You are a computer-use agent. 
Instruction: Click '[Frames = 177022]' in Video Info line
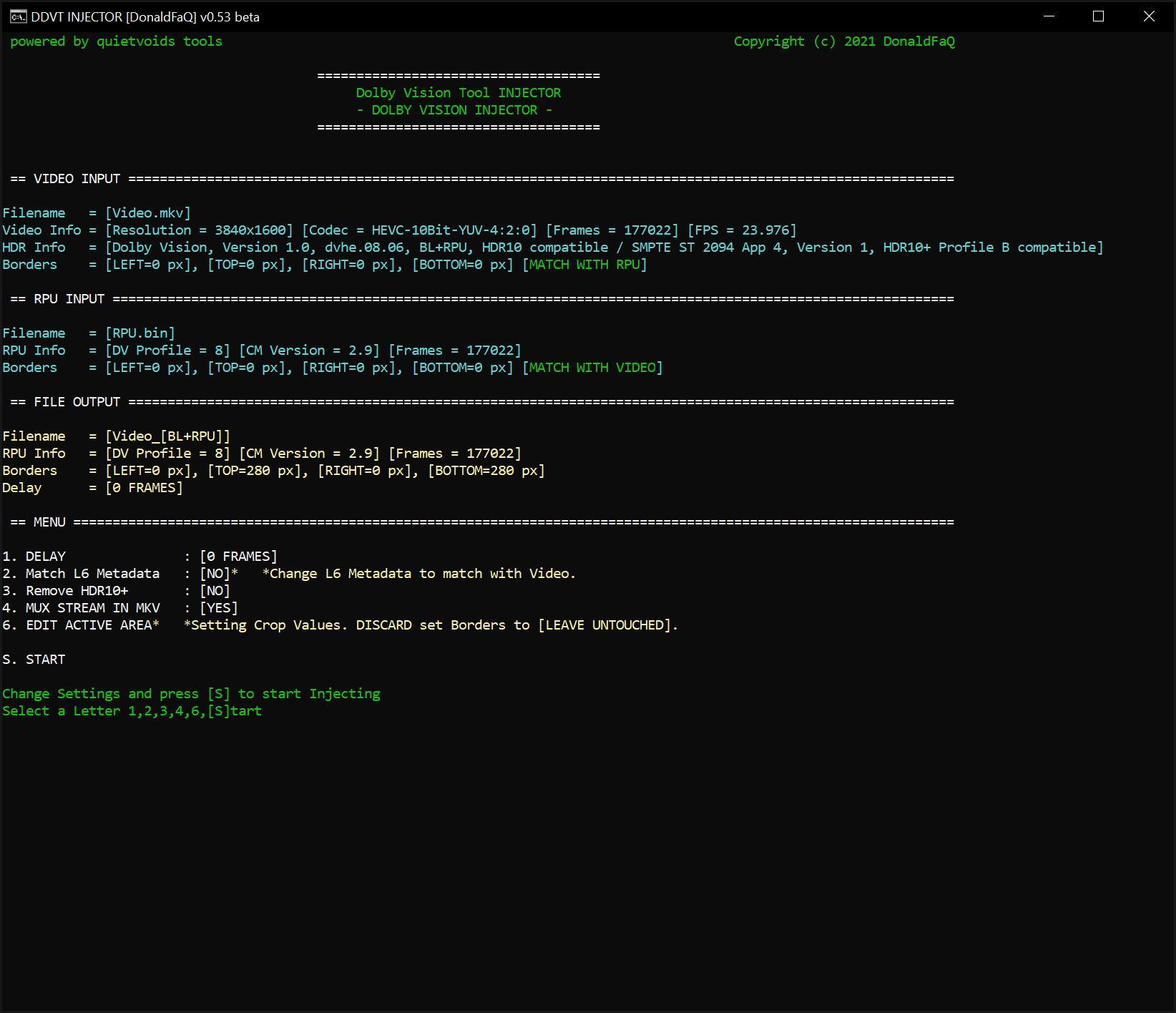coord(612,230)
